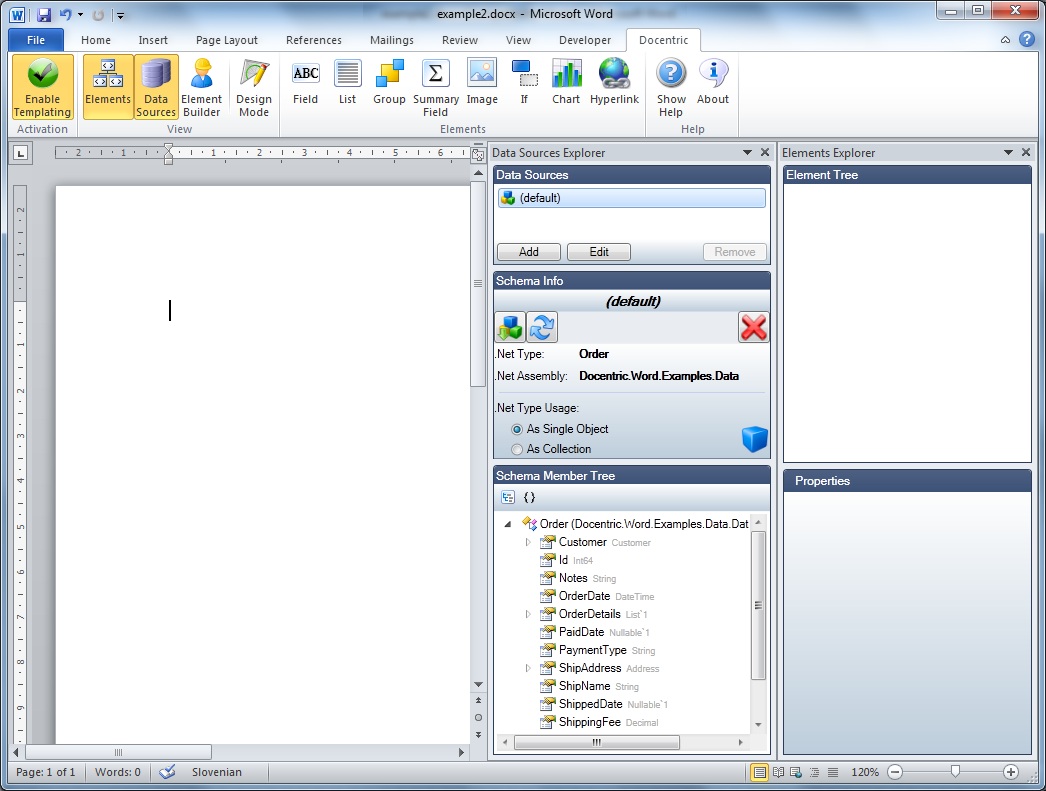Open the Element Builder tool
This screenshot has height=791, width=1046.
(201, 87)
